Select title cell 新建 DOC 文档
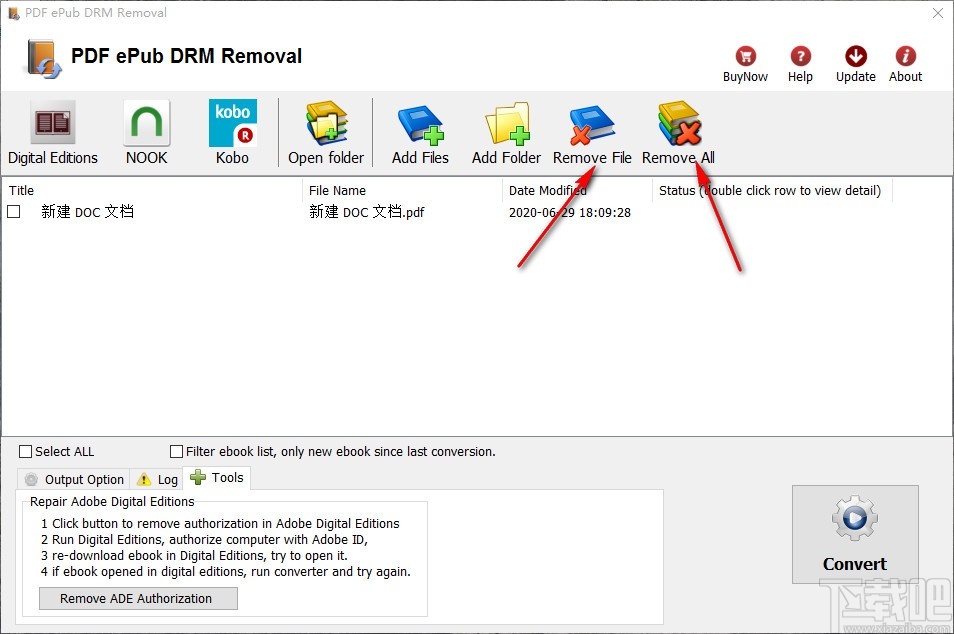Viewport: 954px width, 634px height. tap(88, 212)
